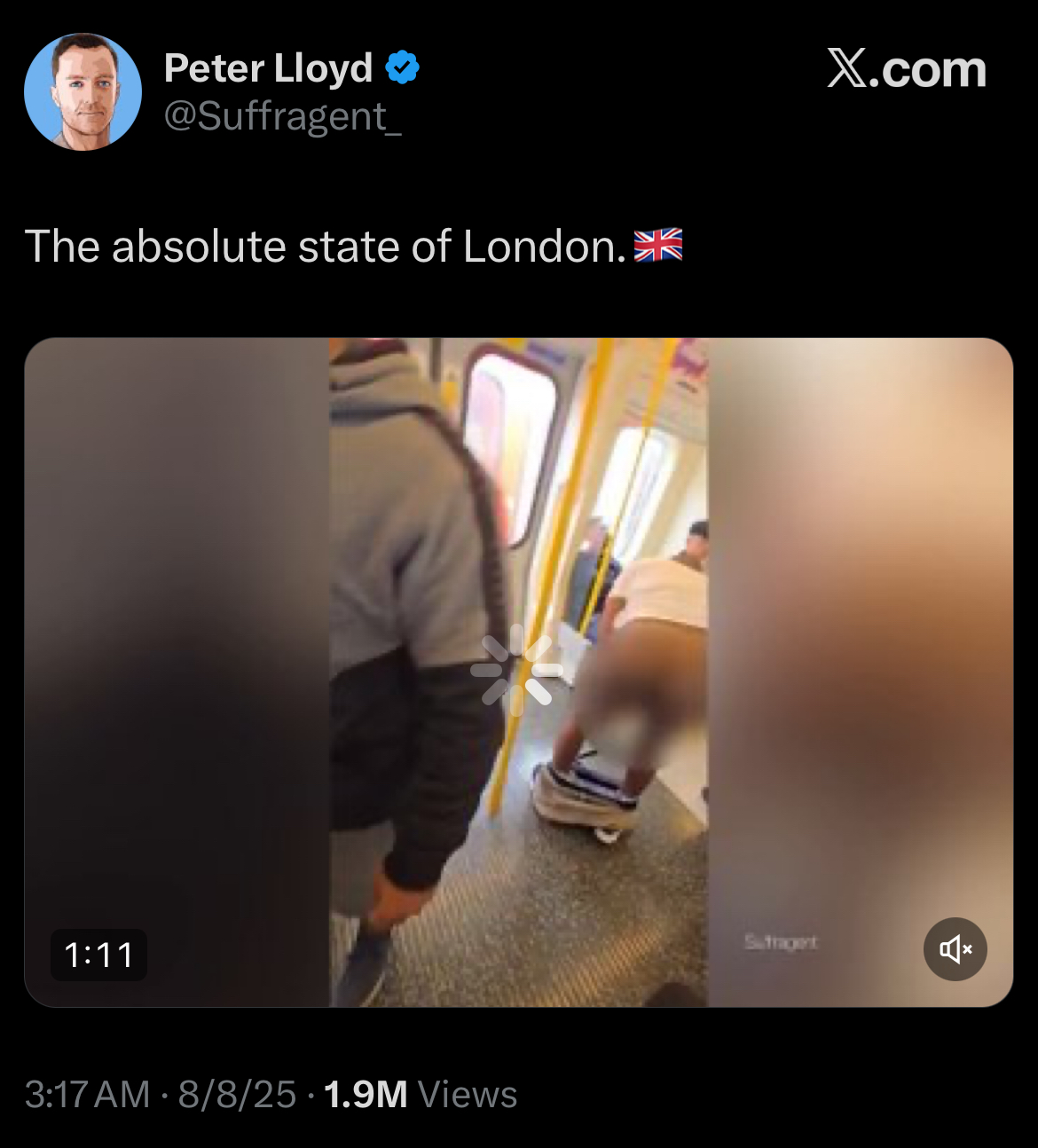Viewport: 1038px width, 1148px height.
Task: Click the 1:11 video duration badge
Action: (98, 955)
